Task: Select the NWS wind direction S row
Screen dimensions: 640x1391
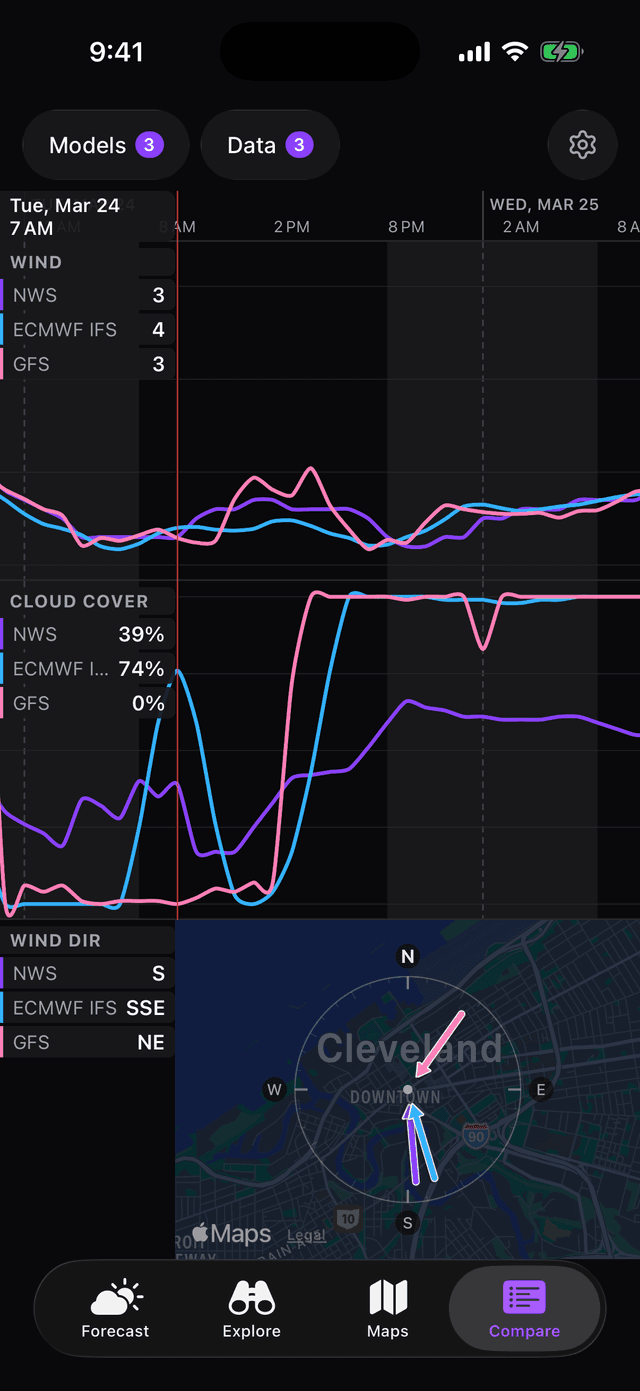Action: click(88, 973)
